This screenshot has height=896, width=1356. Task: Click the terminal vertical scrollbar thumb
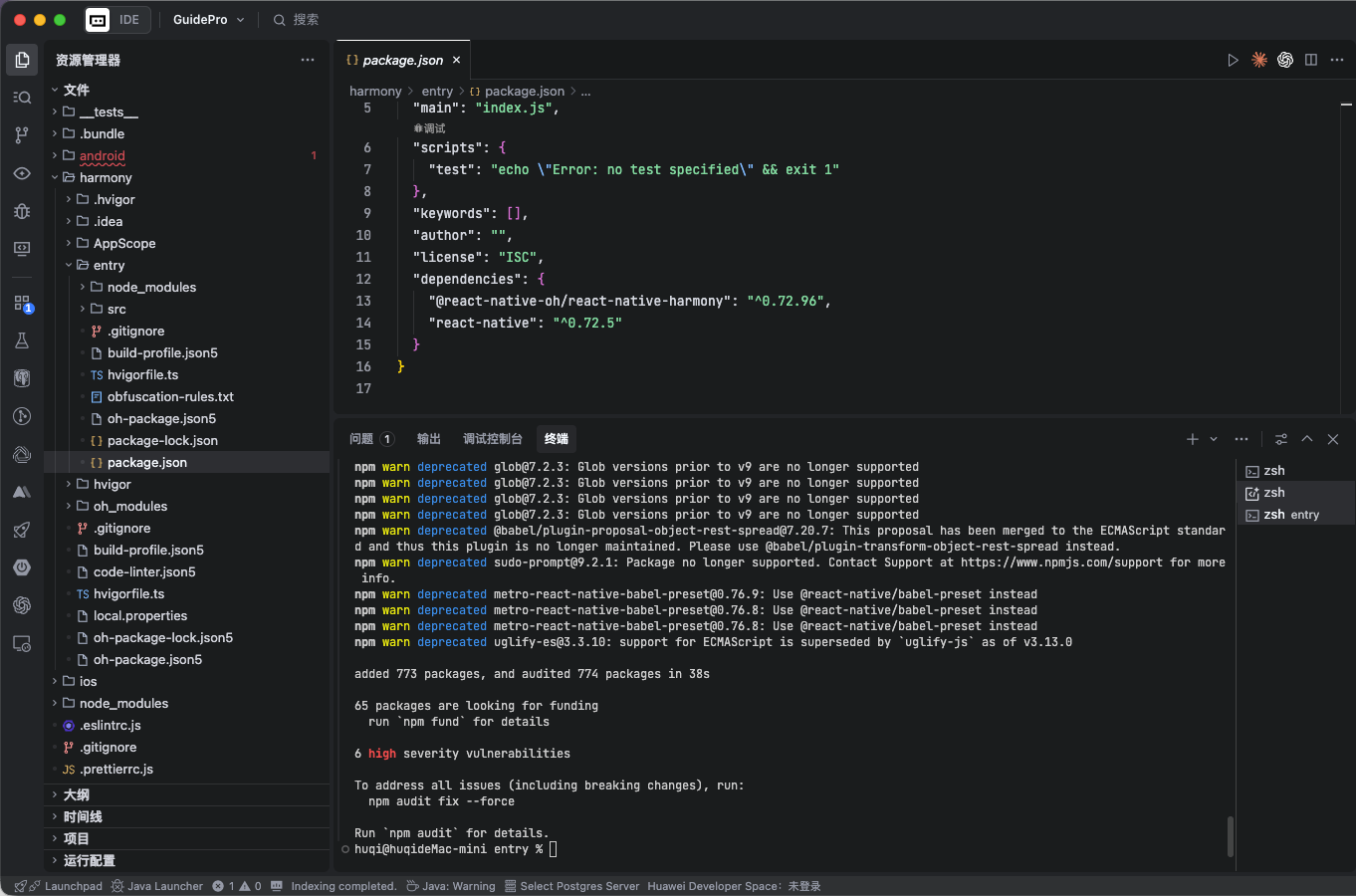coord(1231,836)
